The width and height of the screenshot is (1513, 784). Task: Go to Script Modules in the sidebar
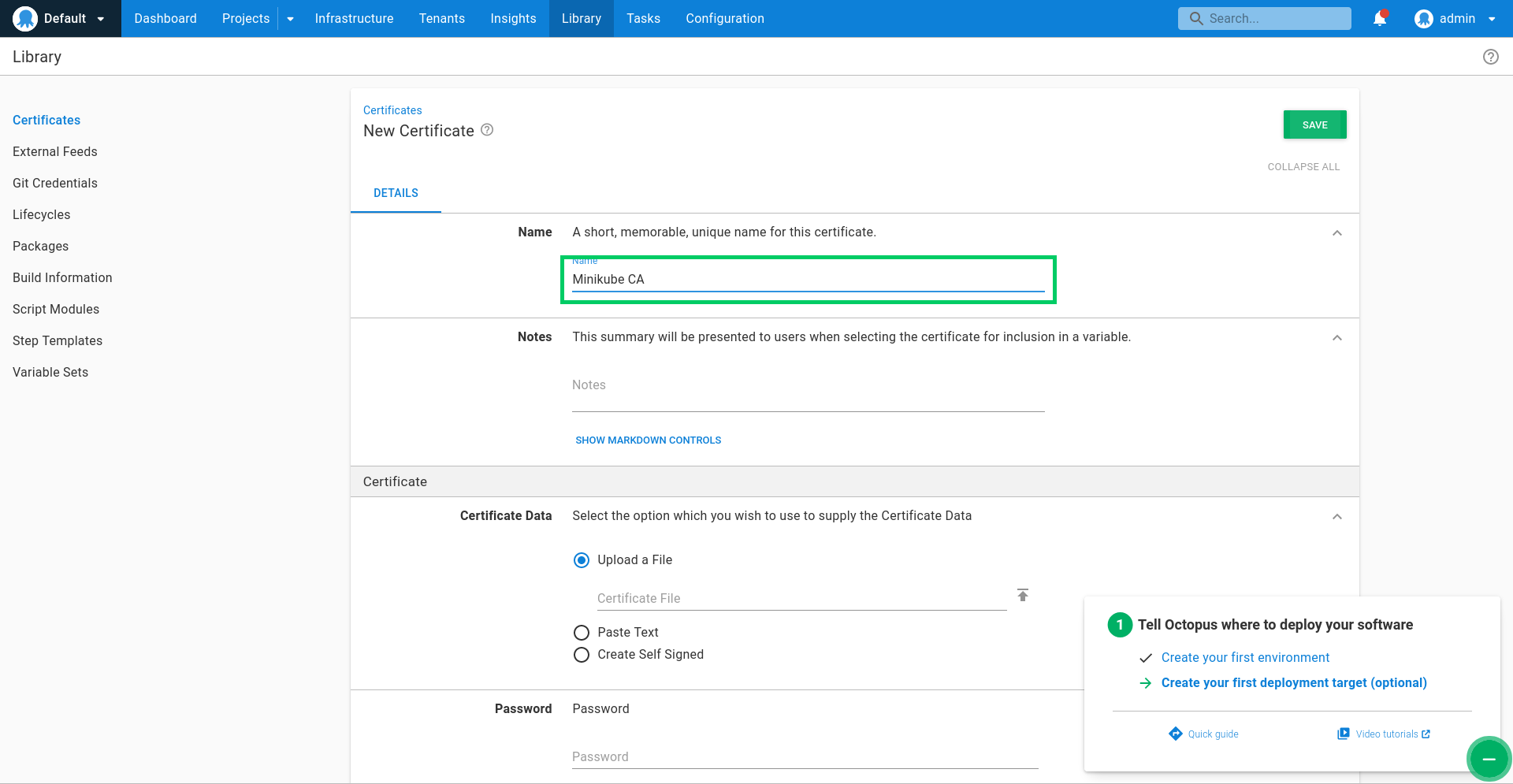pos(56,309)
